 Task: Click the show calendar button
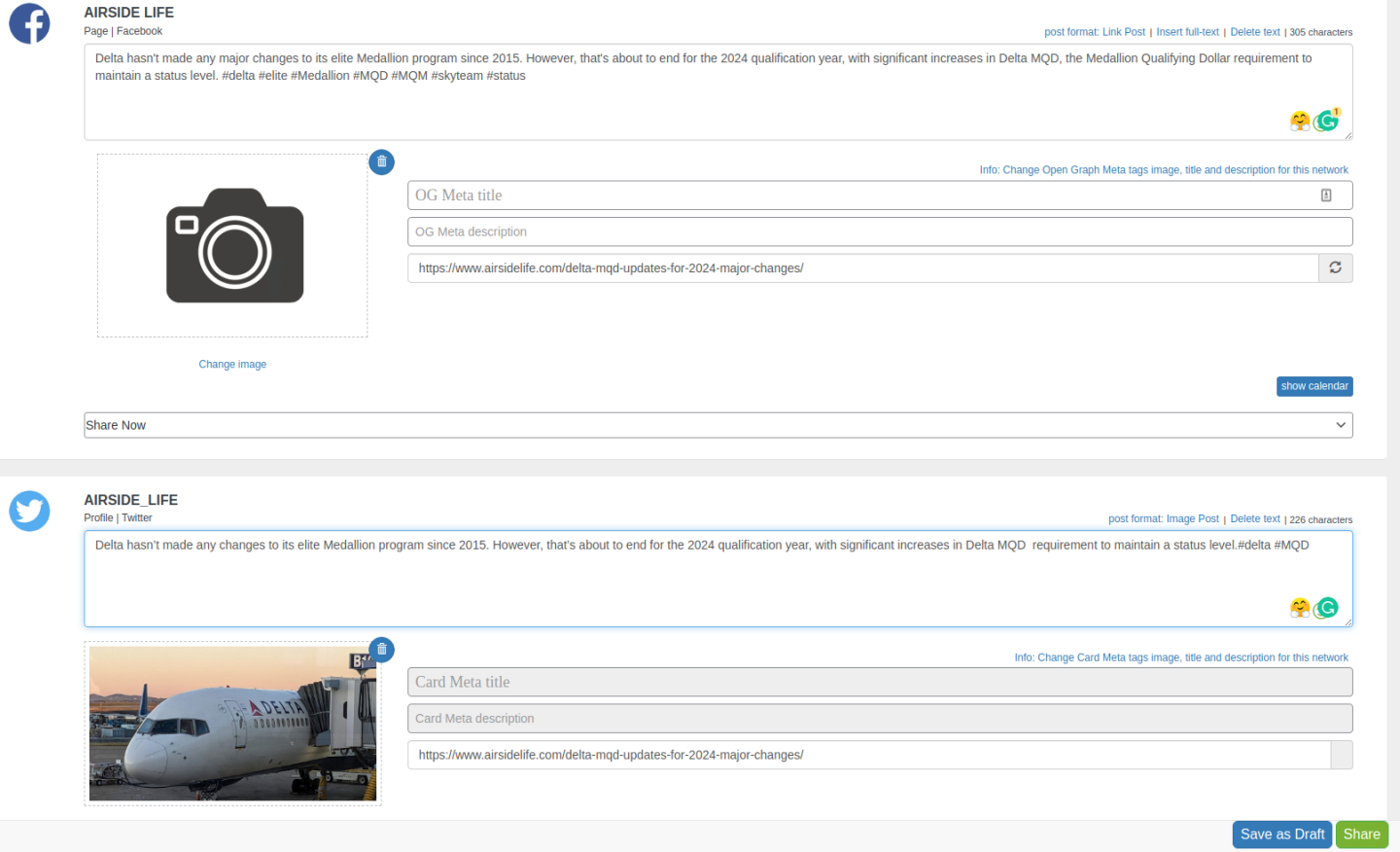point(1314,386)
